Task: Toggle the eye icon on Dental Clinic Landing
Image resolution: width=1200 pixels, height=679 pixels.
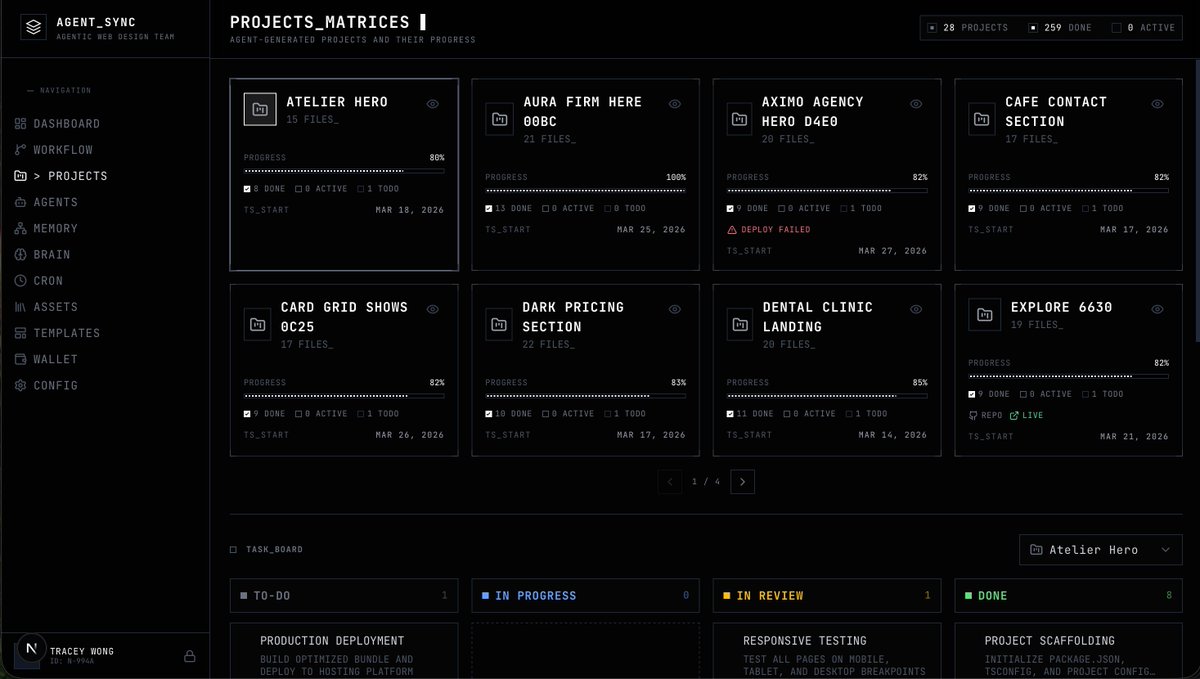Action: (x=916, y=309)
